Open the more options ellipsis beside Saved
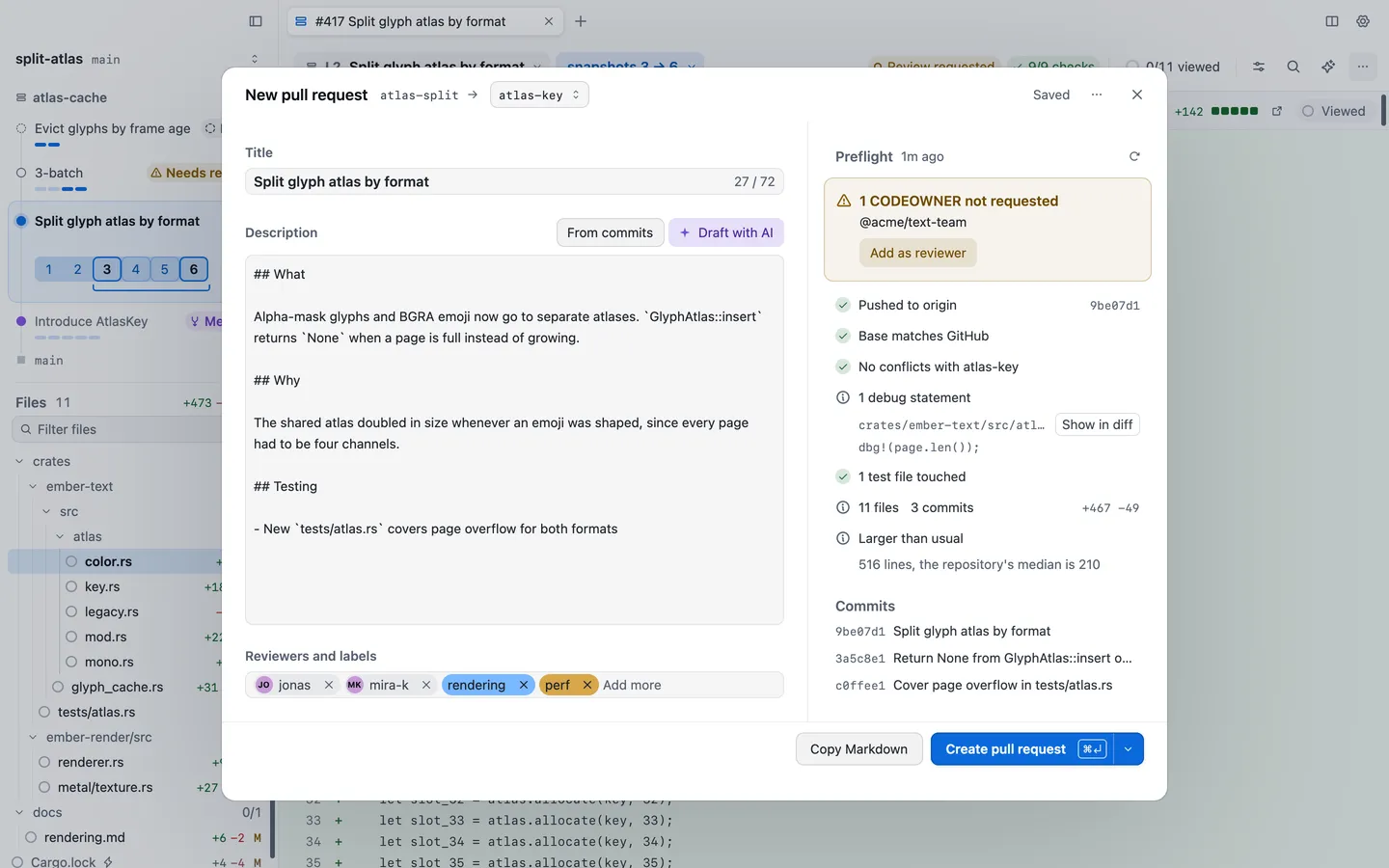This screenshot has width=1389, height=868. (x=1097, y=95)
